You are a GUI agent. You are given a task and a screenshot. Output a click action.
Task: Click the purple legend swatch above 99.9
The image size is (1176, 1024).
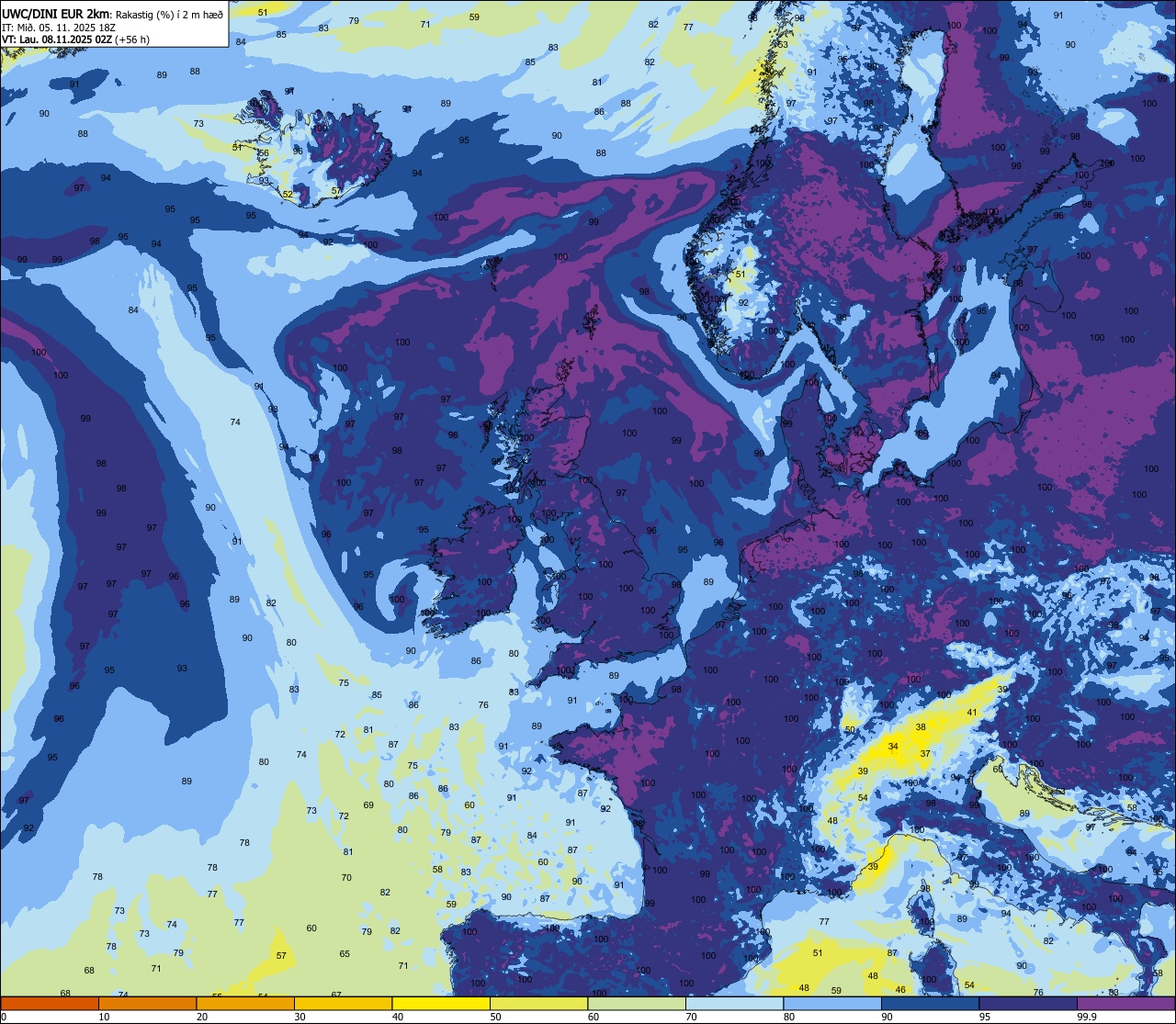(x=1125, y=1003)
